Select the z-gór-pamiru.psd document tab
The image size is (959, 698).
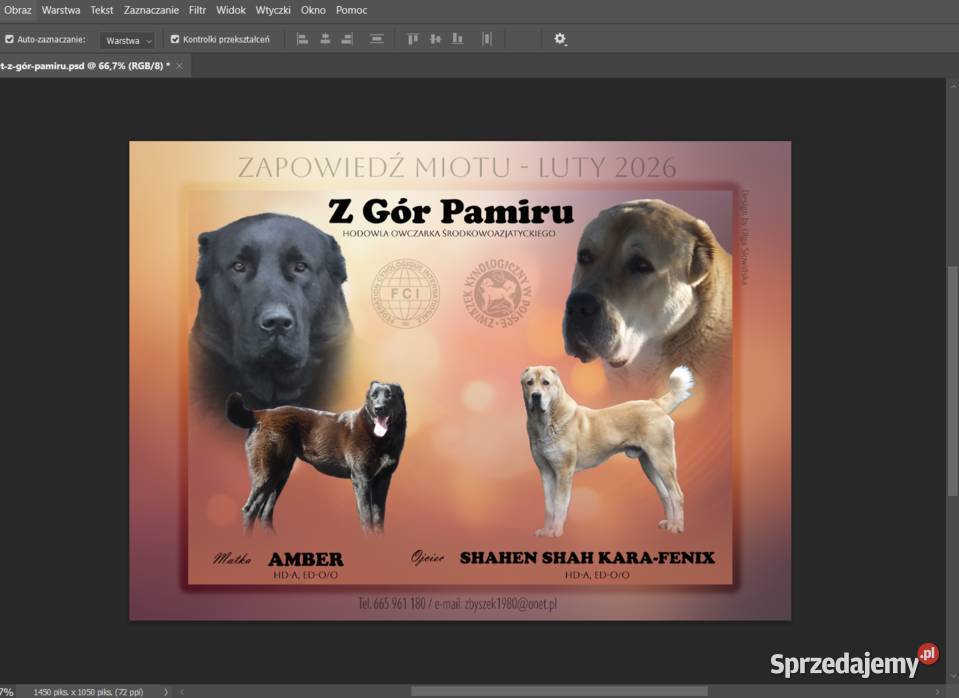85,66
